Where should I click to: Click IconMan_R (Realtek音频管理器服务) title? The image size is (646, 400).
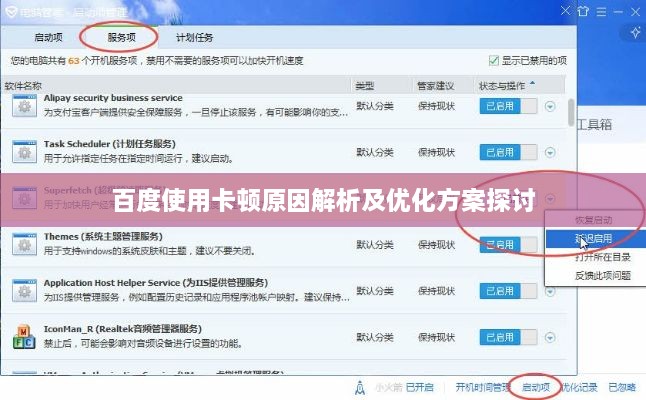tap(123, 329)
